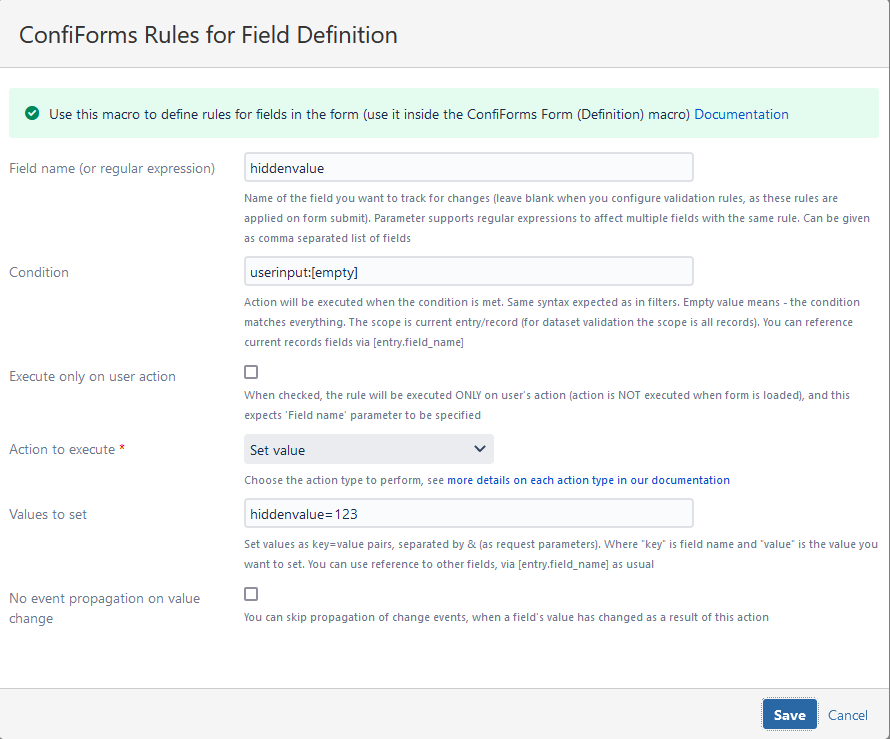Click the help text starting 'When checked, the rule'
The image size is (890, 739).
tap(547, 405)
